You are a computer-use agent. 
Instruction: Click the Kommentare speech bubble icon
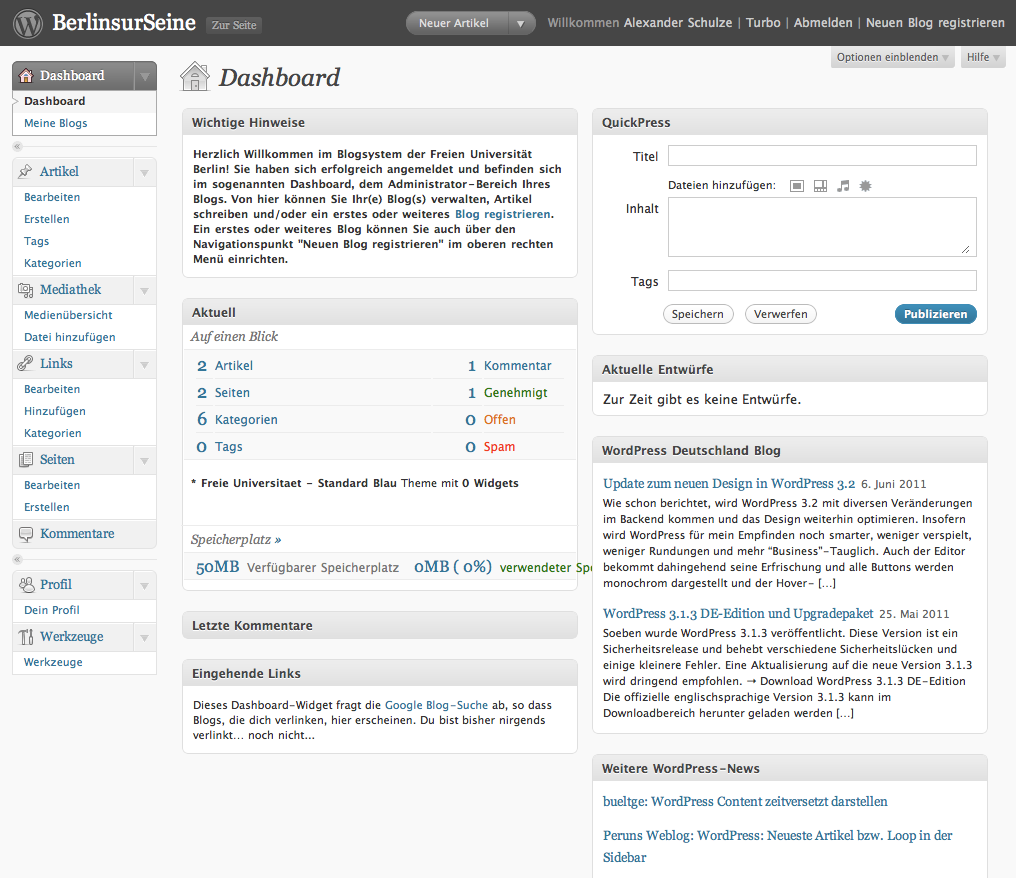tap(26, 534)
